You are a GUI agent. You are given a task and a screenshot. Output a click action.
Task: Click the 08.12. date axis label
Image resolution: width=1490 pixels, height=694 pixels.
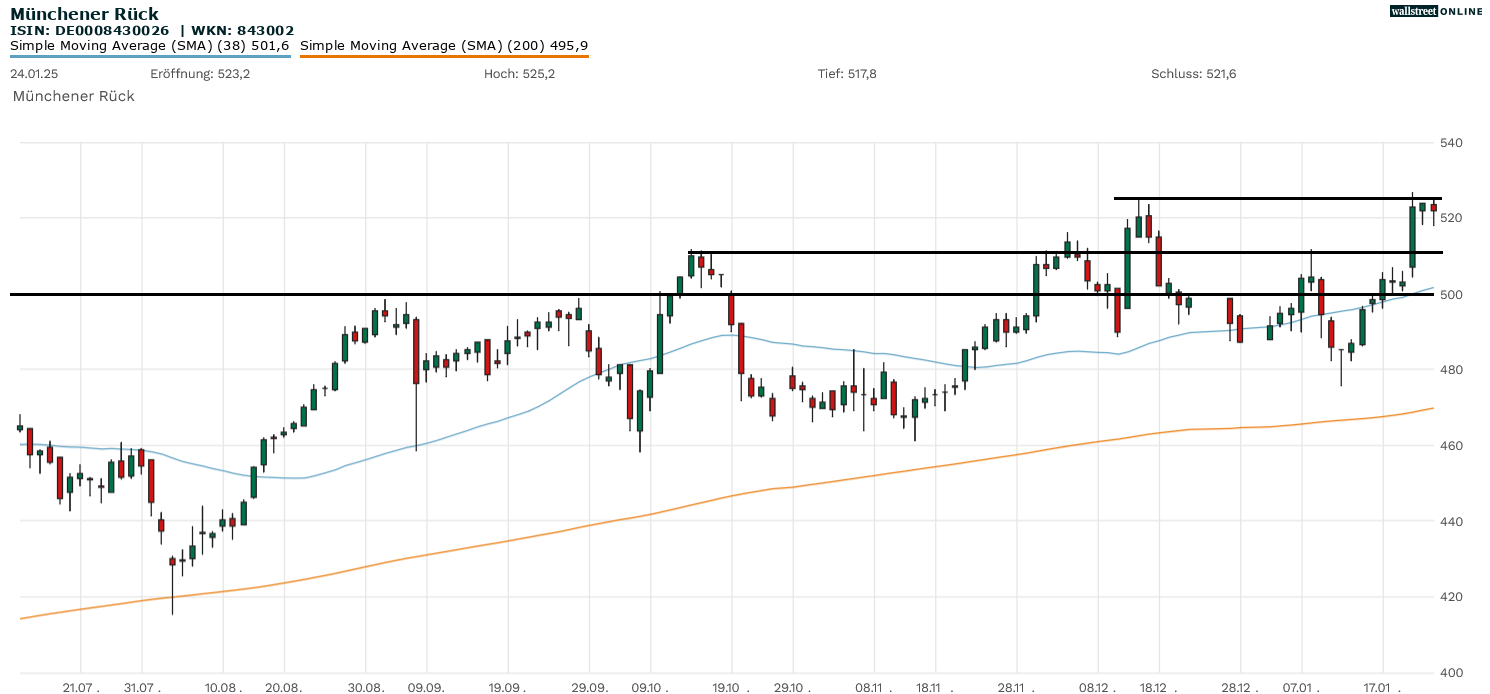[1097, 688]
